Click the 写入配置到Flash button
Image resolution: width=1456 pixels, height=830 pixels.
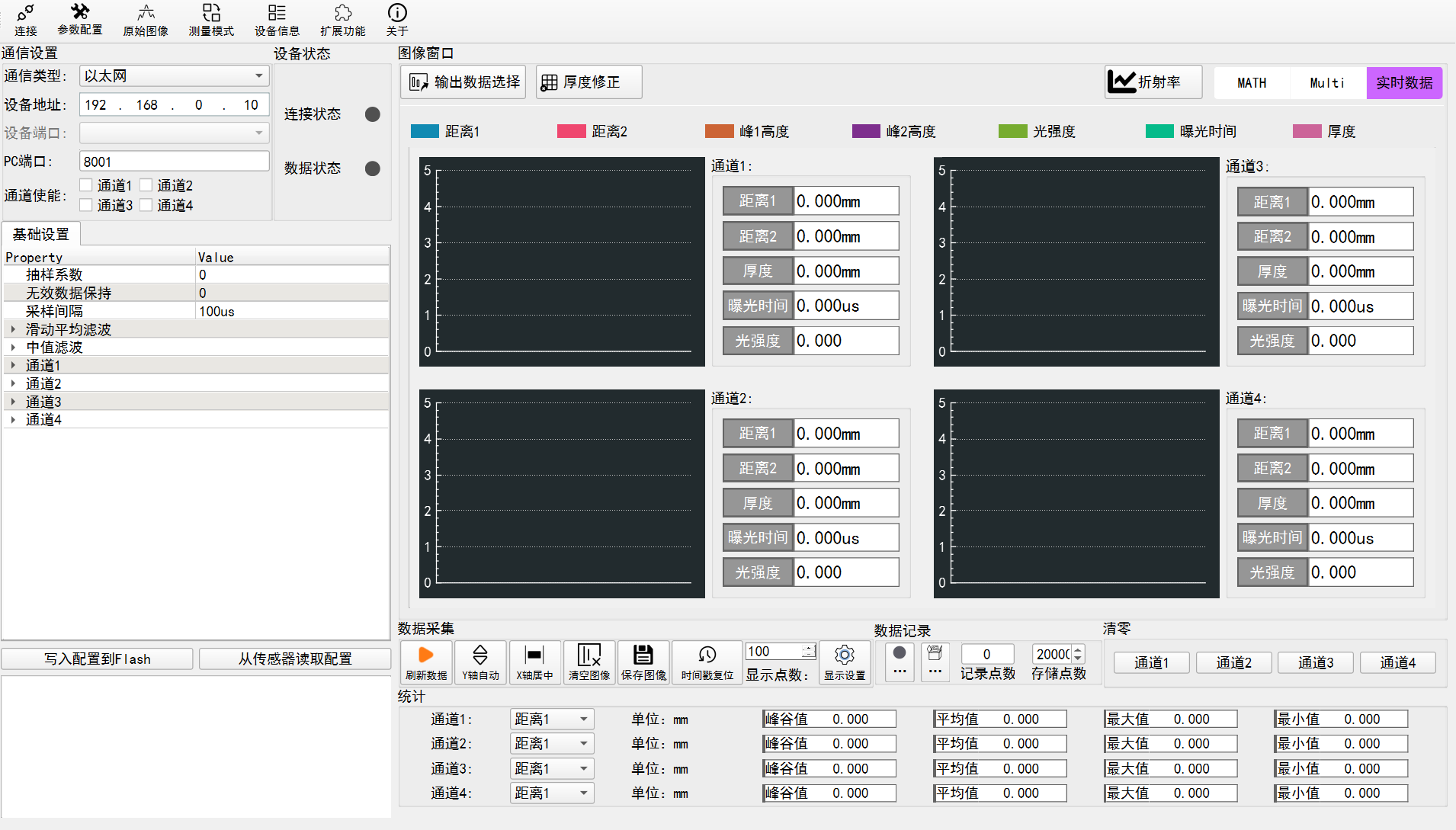(x=98, y=659)
